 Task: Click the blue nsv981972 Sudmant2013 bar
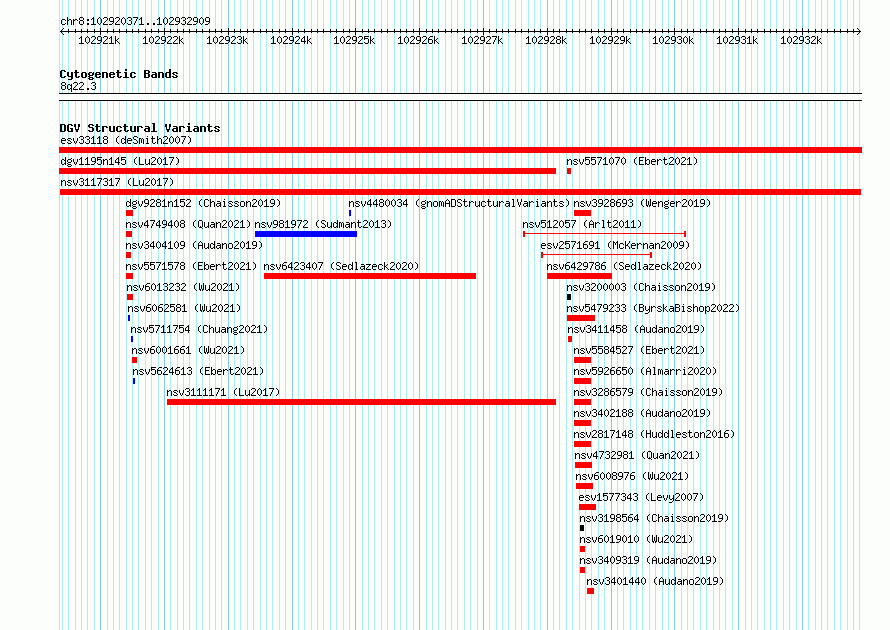(306, 234)
